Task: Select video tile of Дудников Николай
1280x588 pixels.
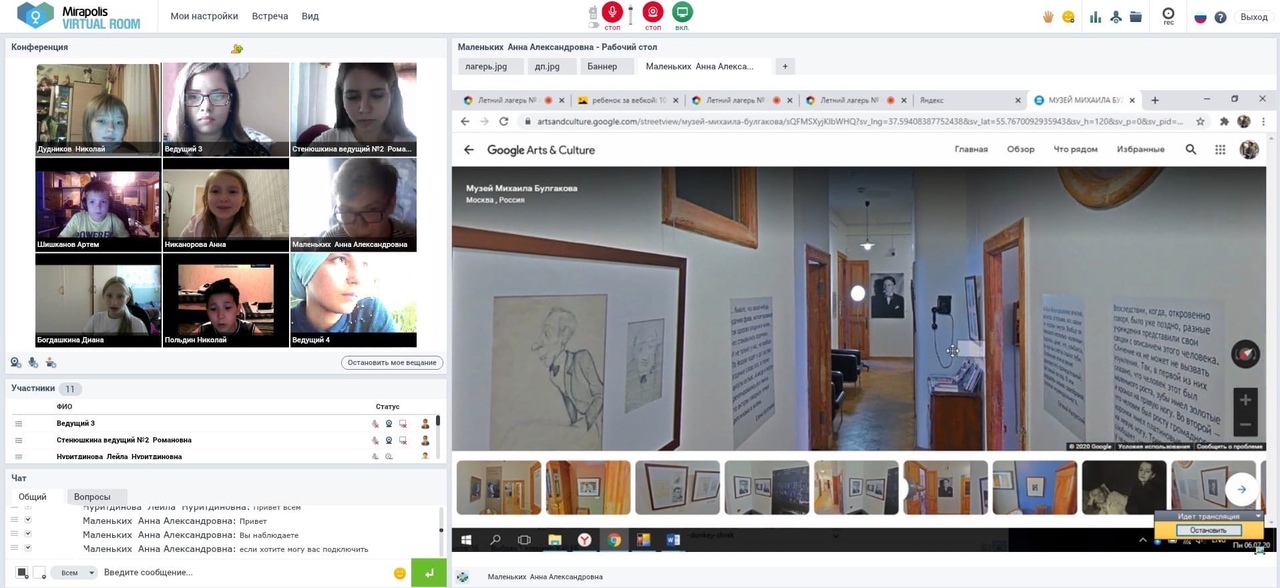Action: point(98,109)
